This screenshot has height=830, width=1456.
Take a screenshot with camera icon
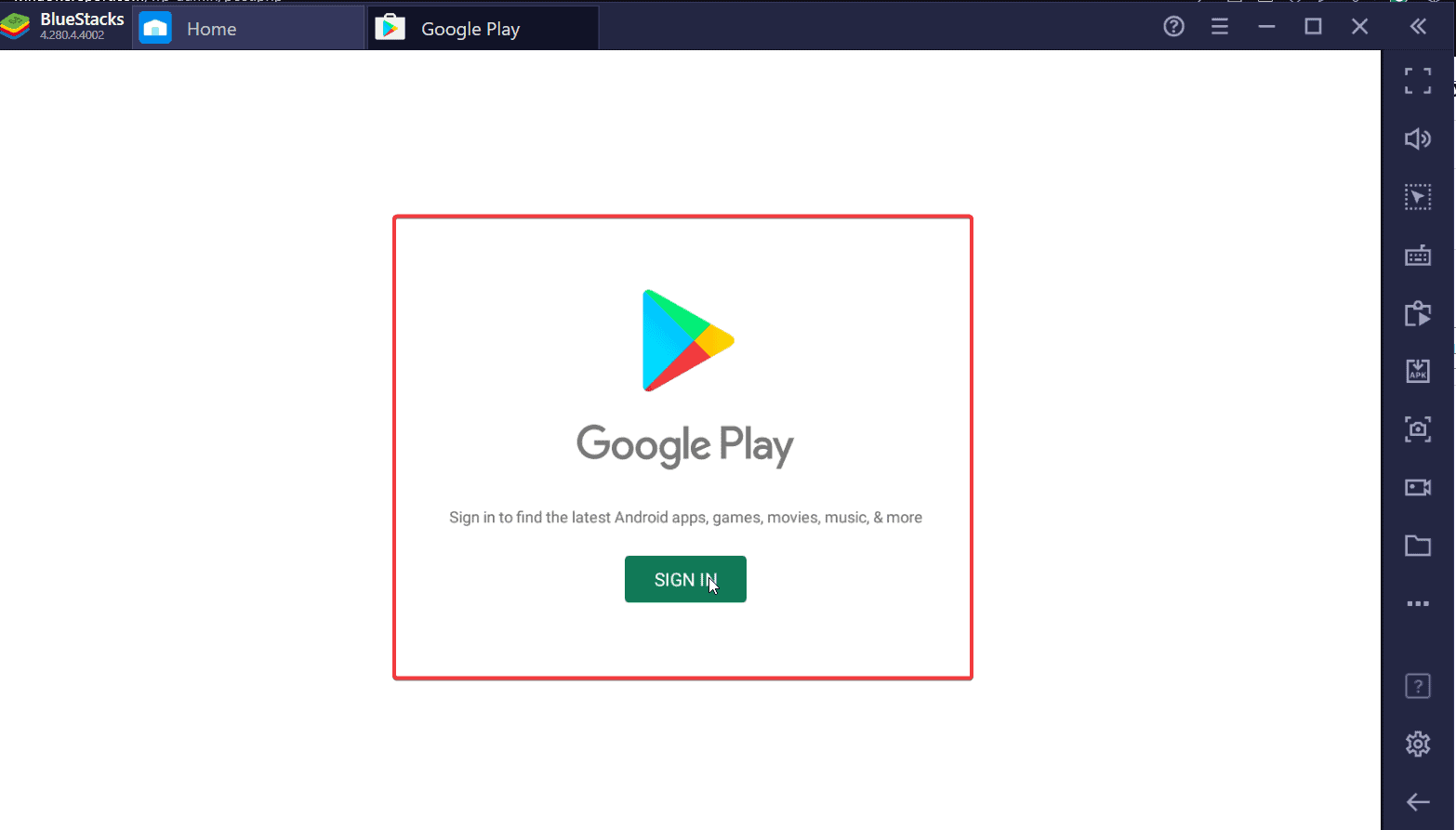click(x=1418, y=429)
